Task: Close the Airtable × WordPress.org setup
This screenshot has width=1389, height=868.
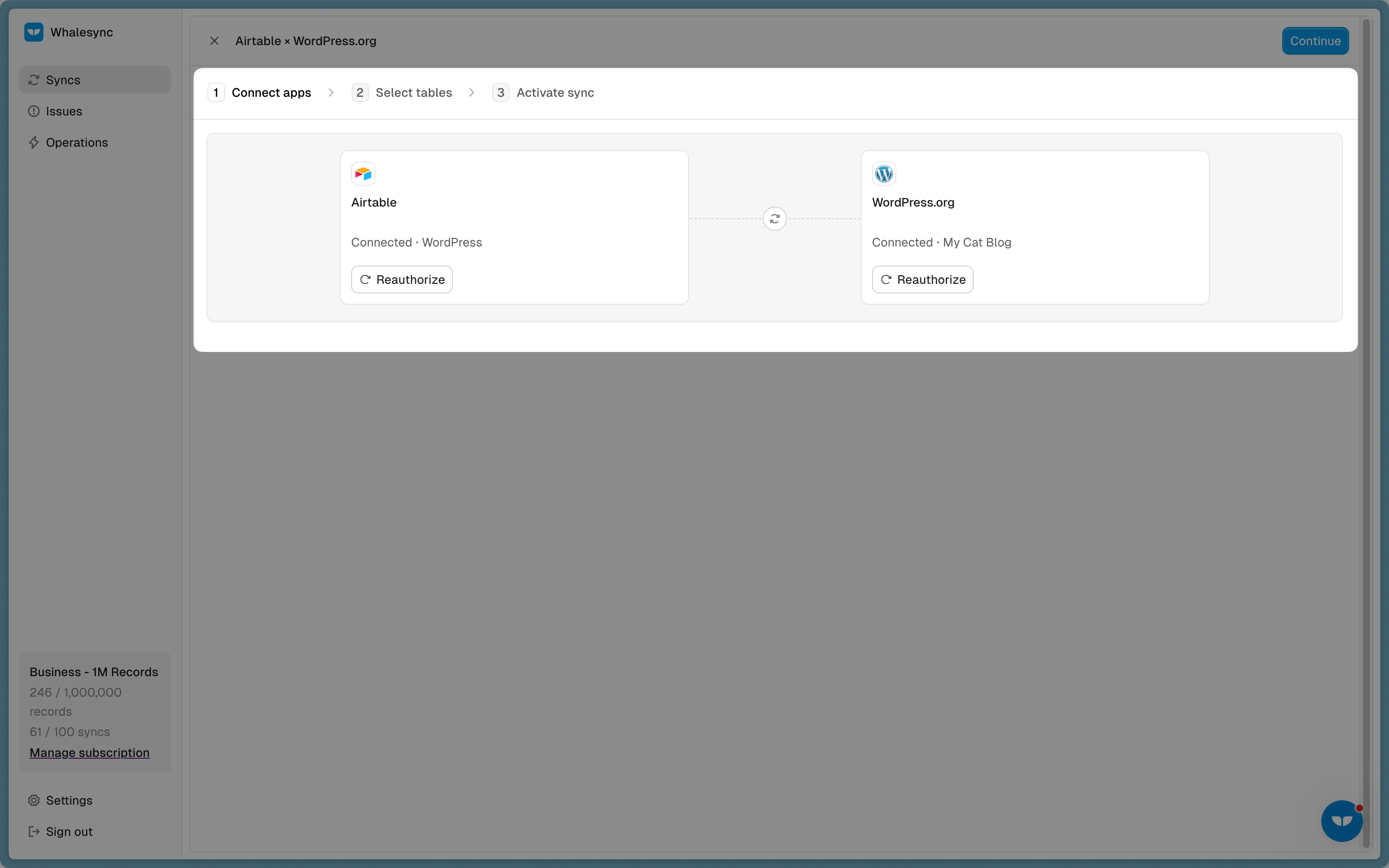Action: click(214, 41)
